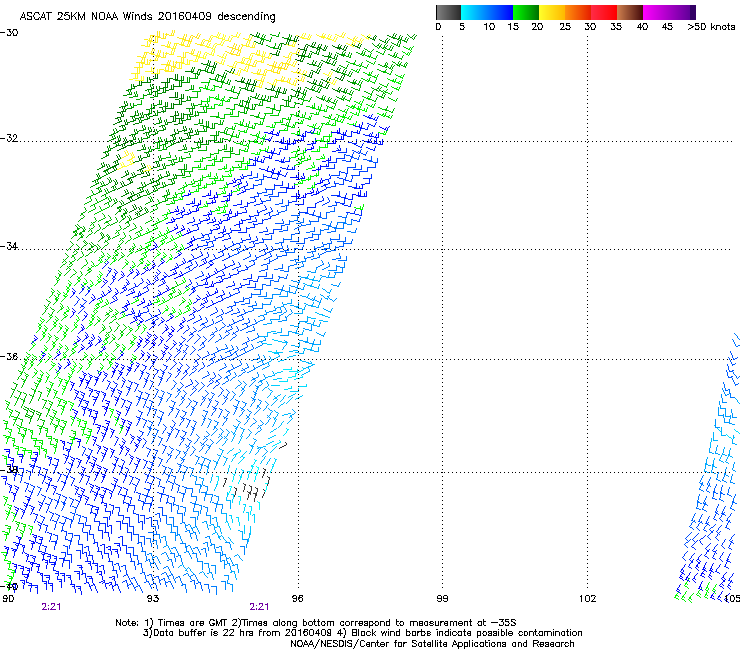Click the longitude label '90'
740x650 pixels.
pyautogui.click(x=8, y=599)
